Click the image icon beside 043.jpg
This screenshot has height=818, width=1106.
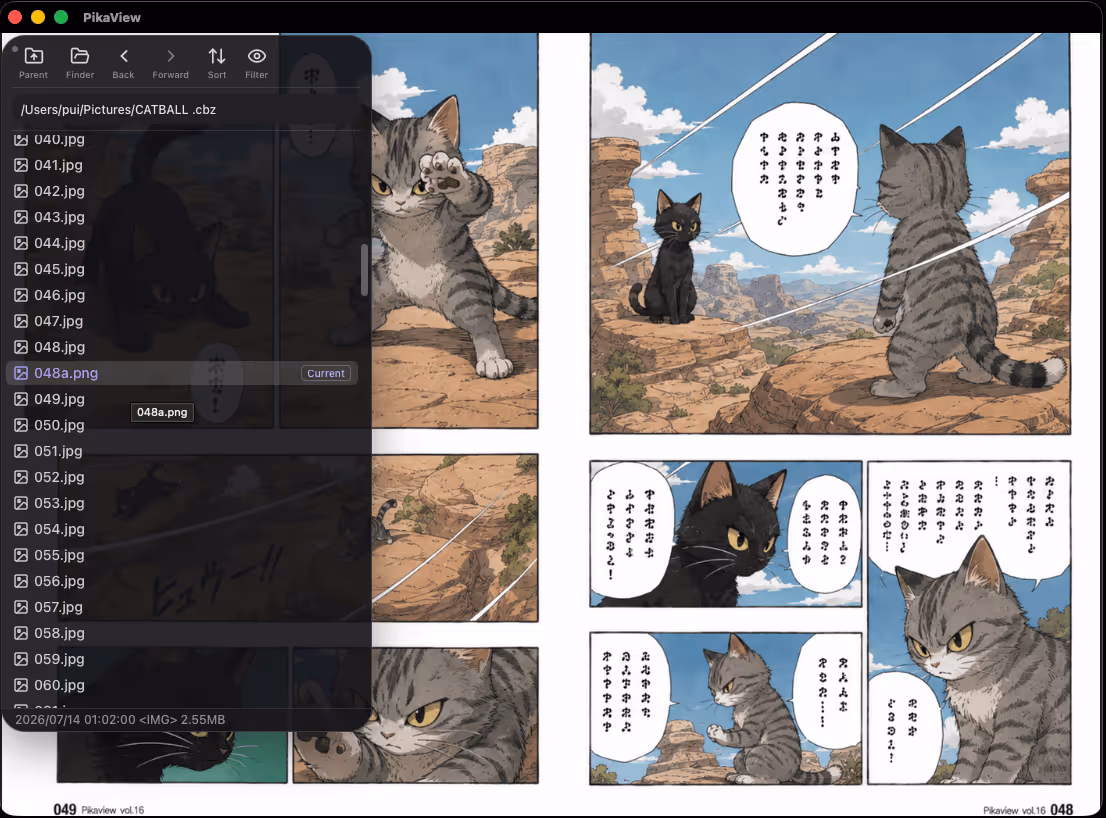coord(21,217)
